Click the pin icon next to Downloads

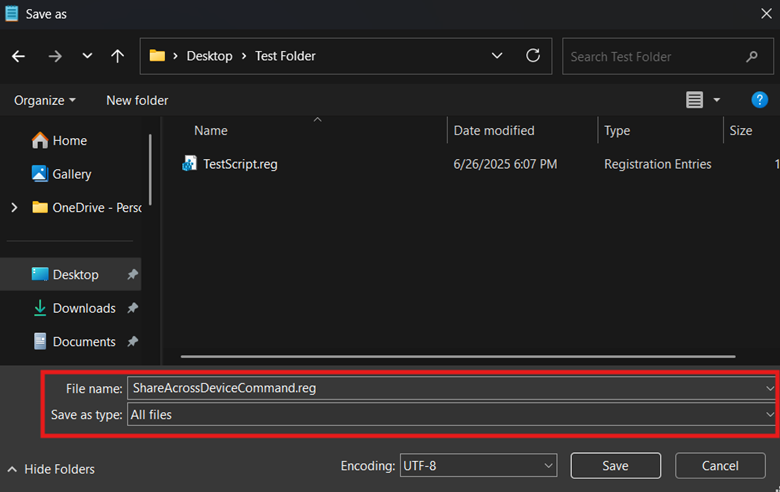tap(132, 308)
